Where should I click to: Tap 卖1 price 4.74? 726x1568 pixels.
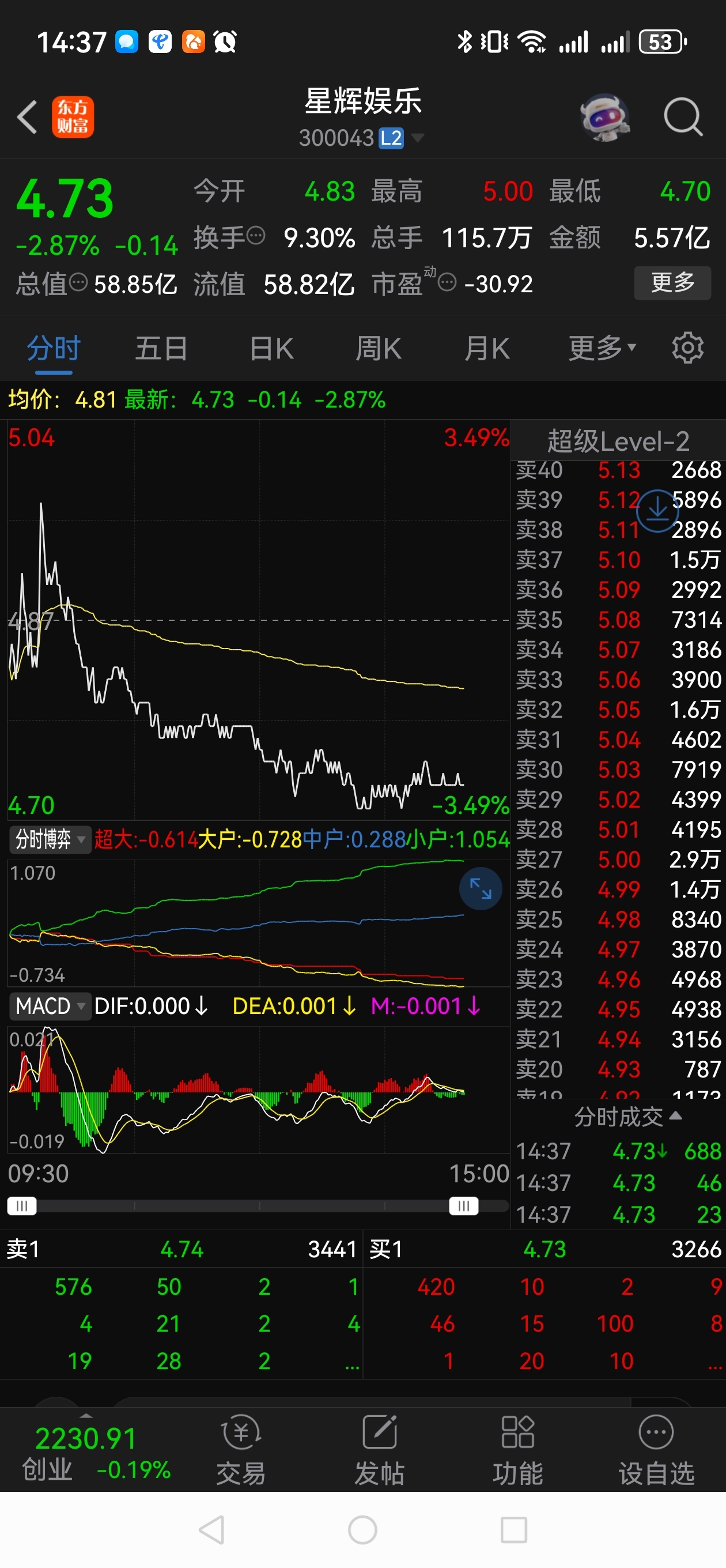(181, 1249)
